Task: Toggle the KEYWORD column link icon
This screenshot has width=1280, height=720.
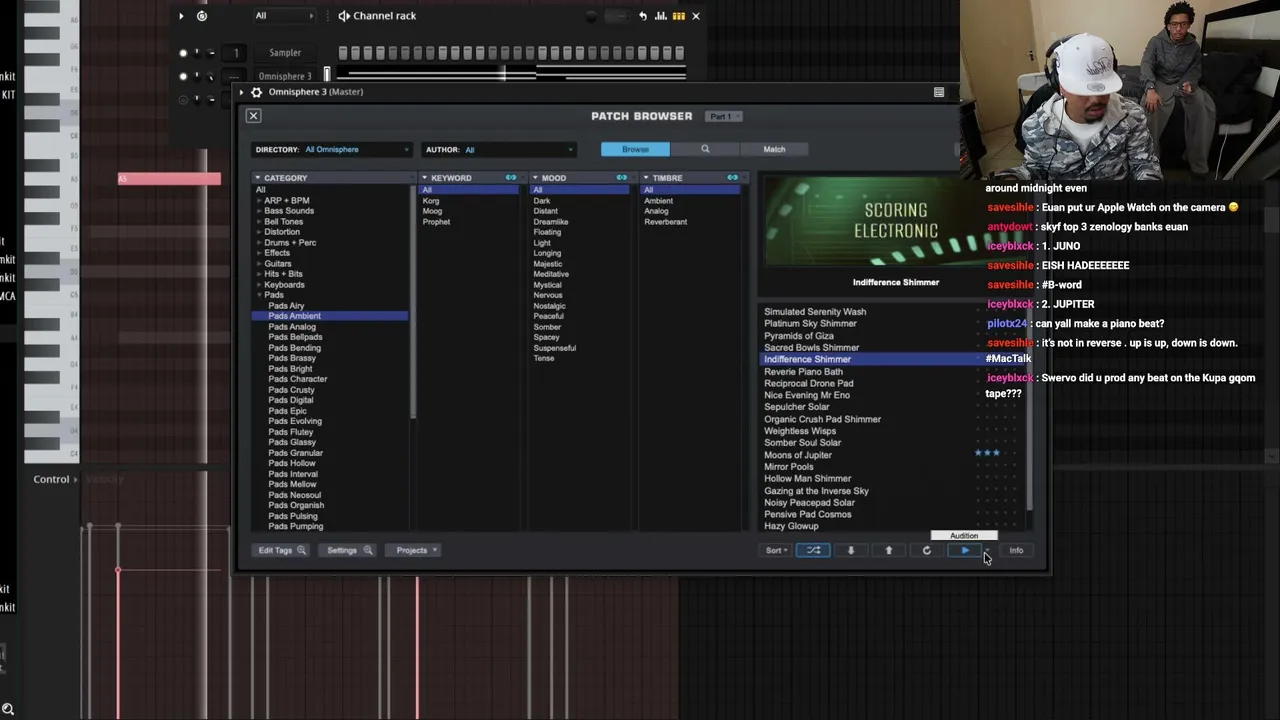Action: tap(511, 178)
